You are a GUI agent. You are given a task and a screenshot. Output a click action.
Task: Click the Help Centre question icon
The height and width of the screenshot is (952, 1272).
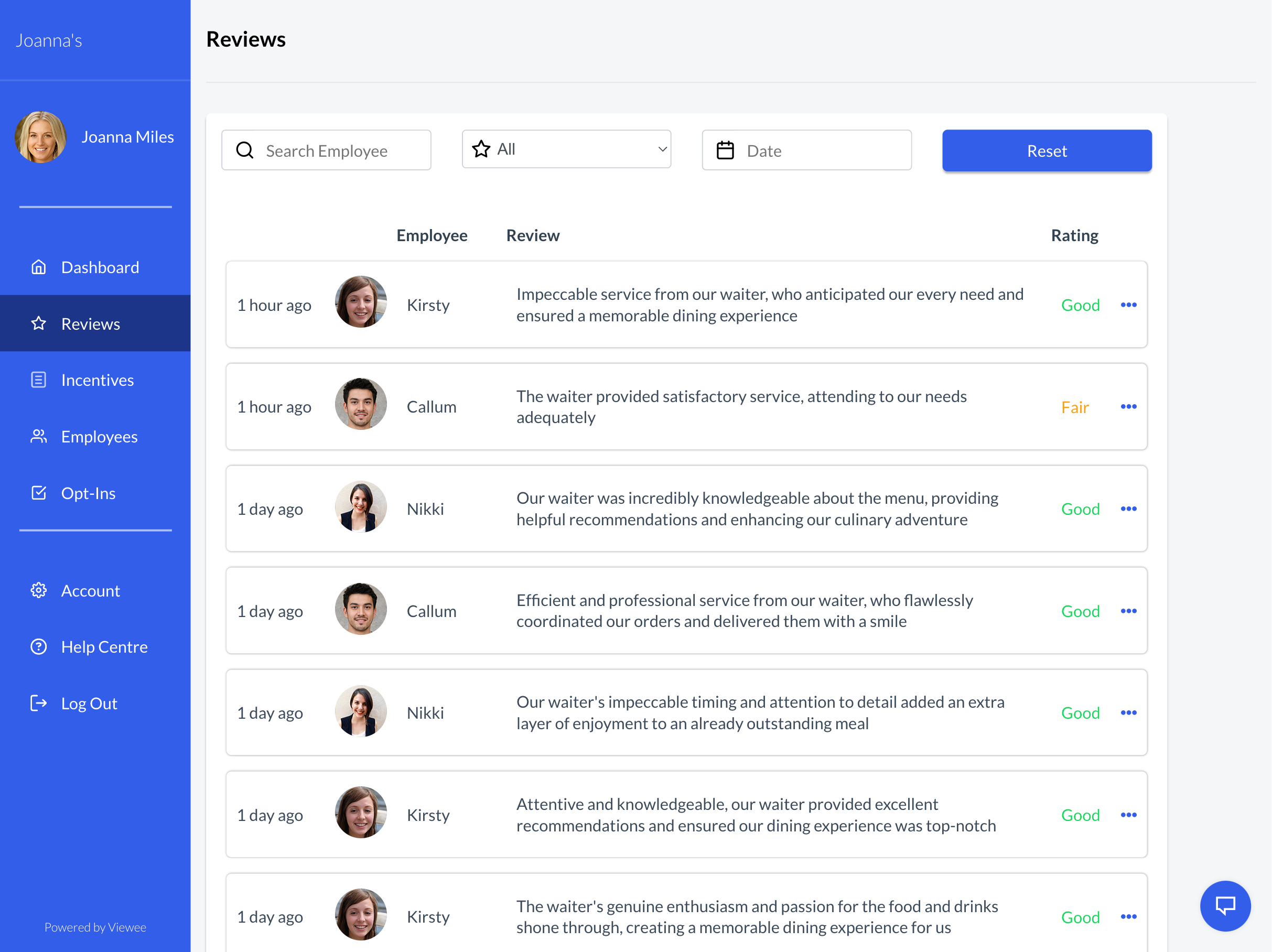(x=38, y=647)
